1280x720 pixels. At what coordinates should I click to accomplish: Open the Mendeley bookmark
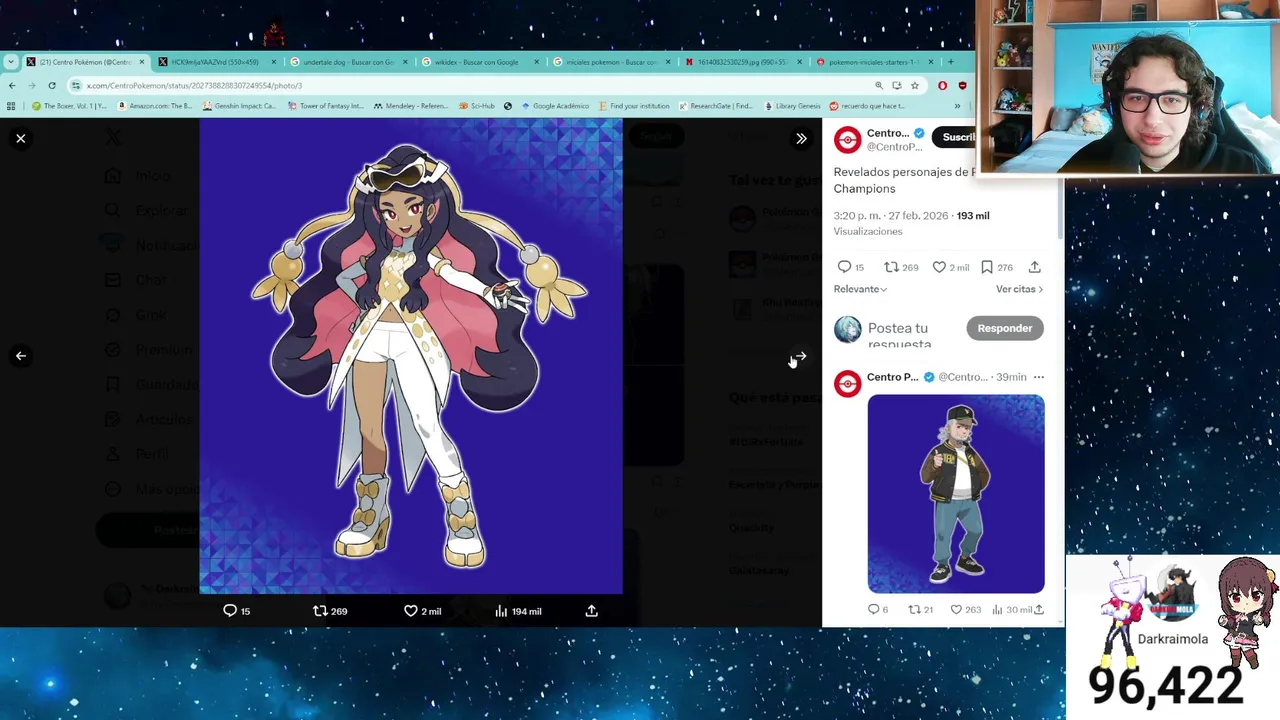point(409,106)
